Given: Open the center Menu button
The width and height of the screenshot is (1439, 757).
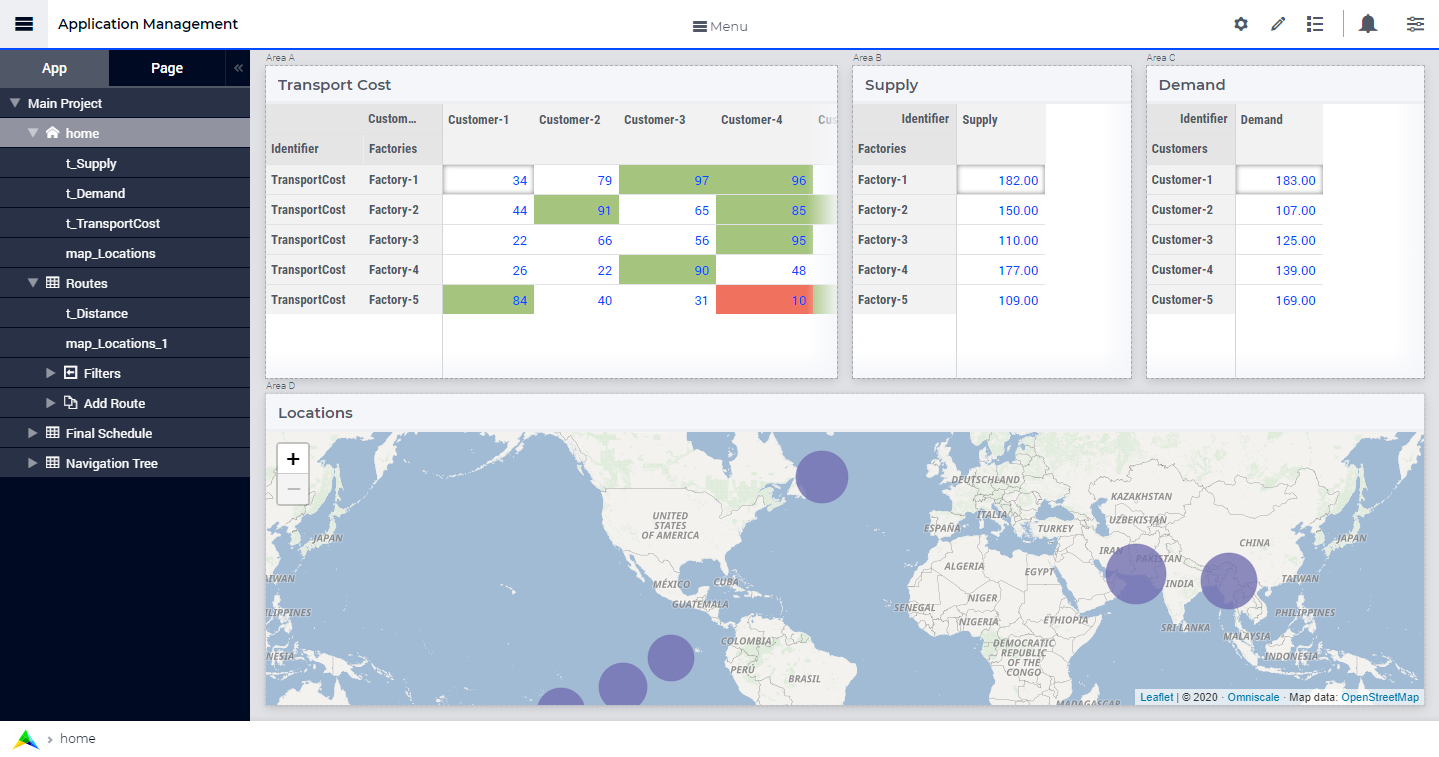Looking at the screenshot, I should tap(720, 26).
